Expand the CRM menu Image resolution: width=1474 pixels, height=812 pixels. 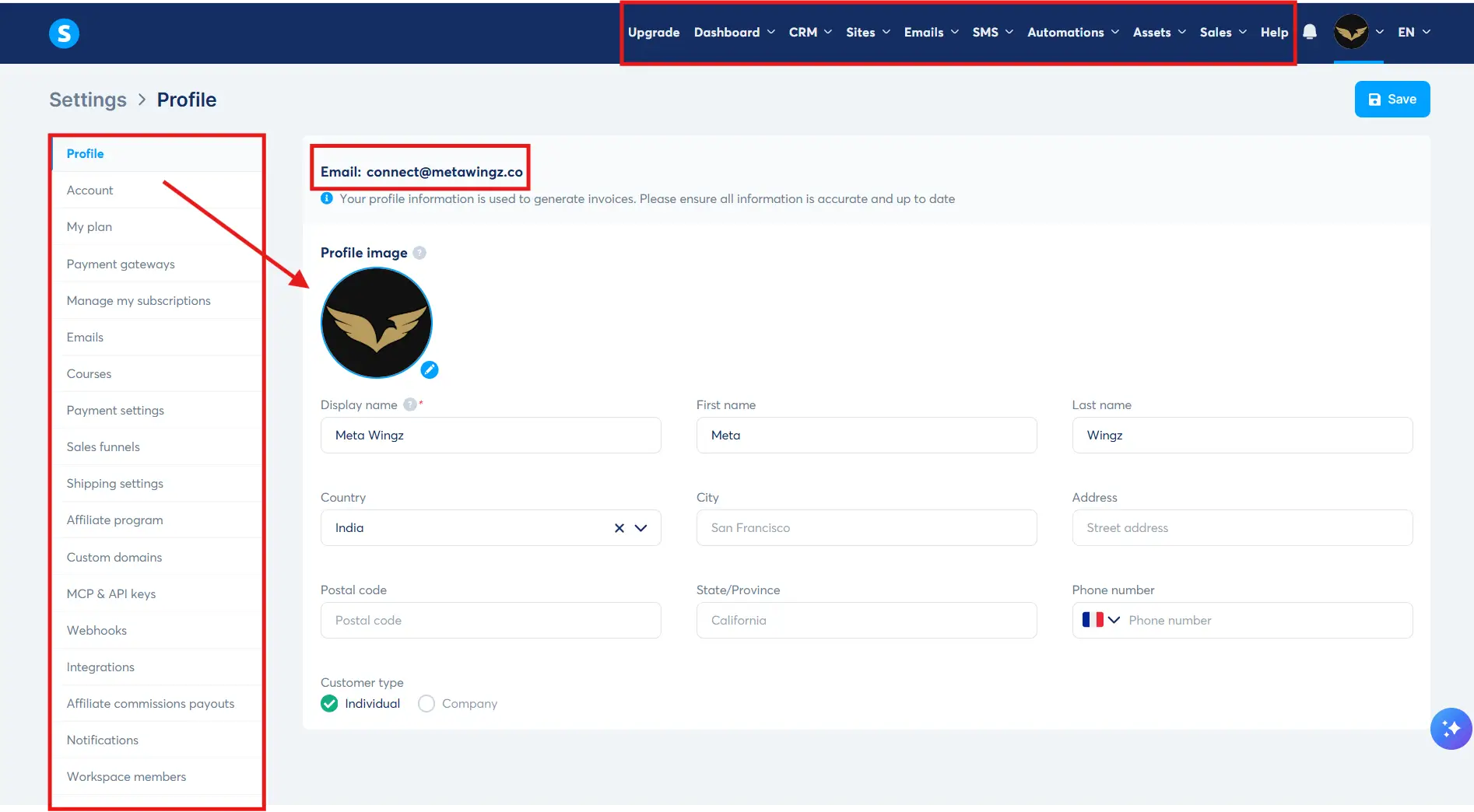[x=810, y=32]
